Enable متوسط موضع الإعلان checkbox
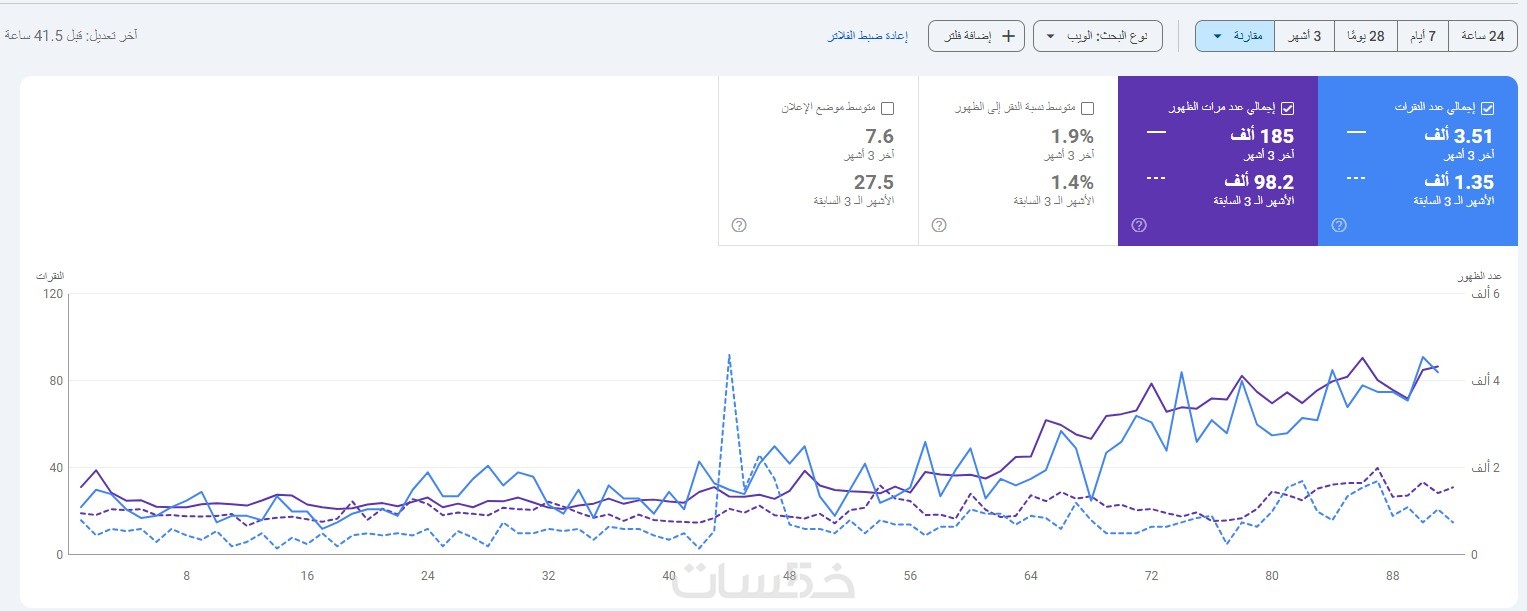The image size is (1527, 611). click(x=887, y=108)
